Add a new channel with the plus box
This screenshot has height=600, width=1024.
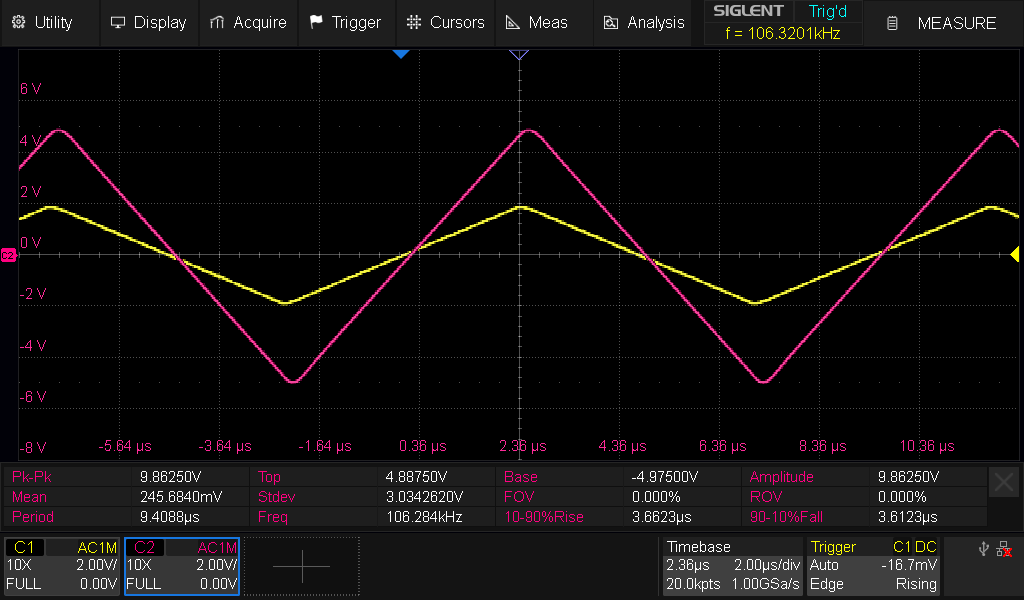[x=302, y=566]
